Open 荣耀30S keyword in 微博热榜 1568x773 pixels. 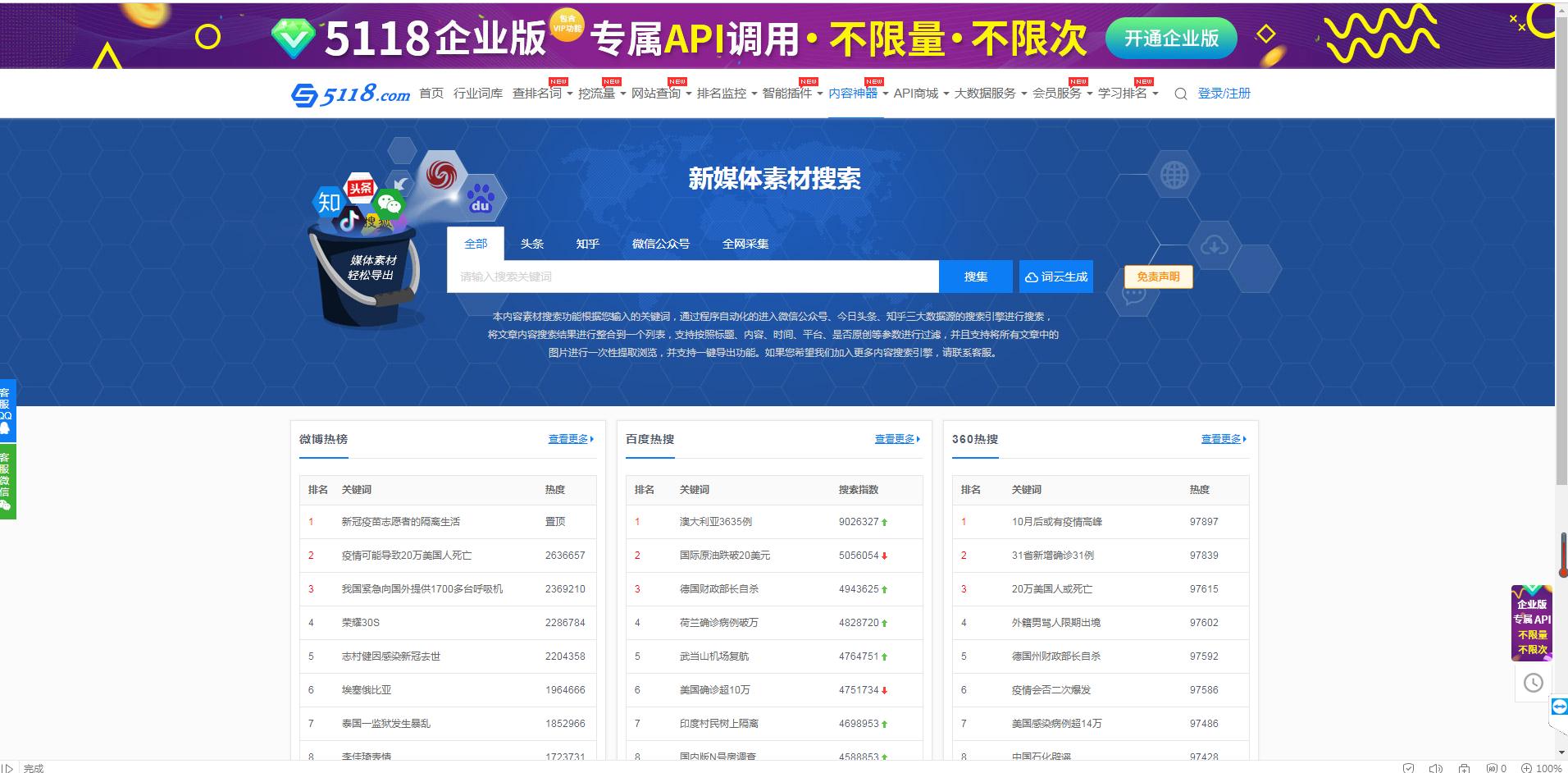361,623
